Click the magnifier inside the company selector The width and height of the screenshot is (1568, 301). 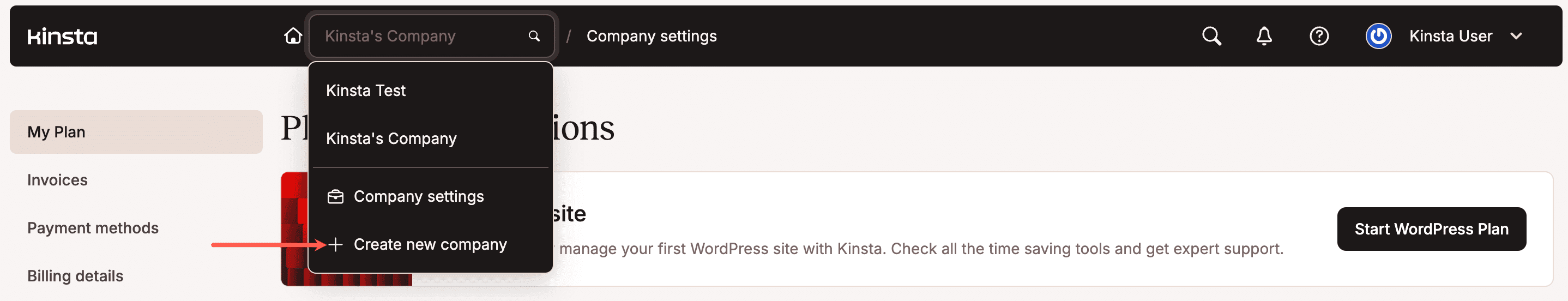[x=534, y=37]
